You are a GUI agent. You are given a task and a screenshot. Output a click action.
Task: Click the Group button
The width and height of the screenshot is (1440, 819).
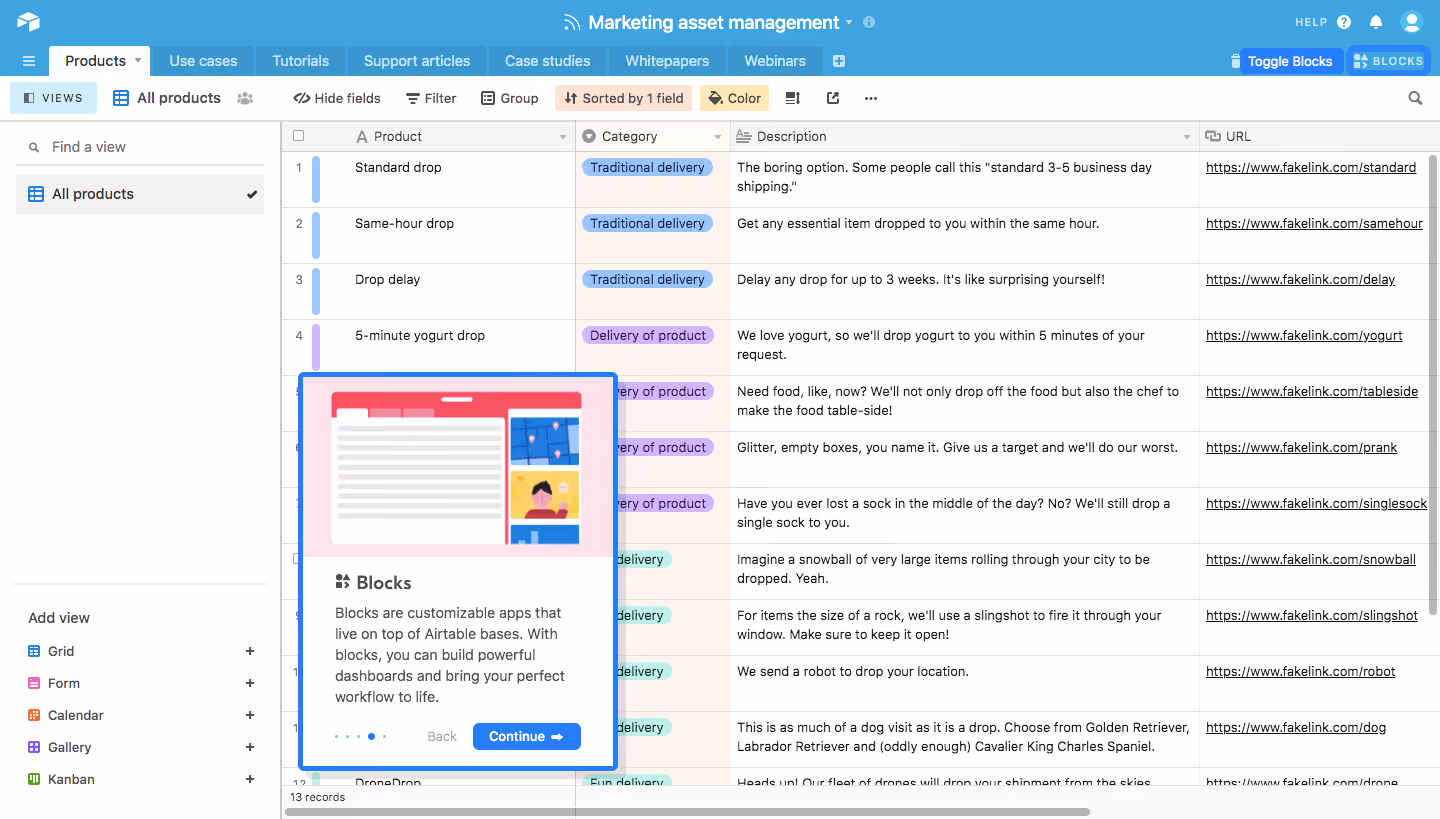click(510, 98)
